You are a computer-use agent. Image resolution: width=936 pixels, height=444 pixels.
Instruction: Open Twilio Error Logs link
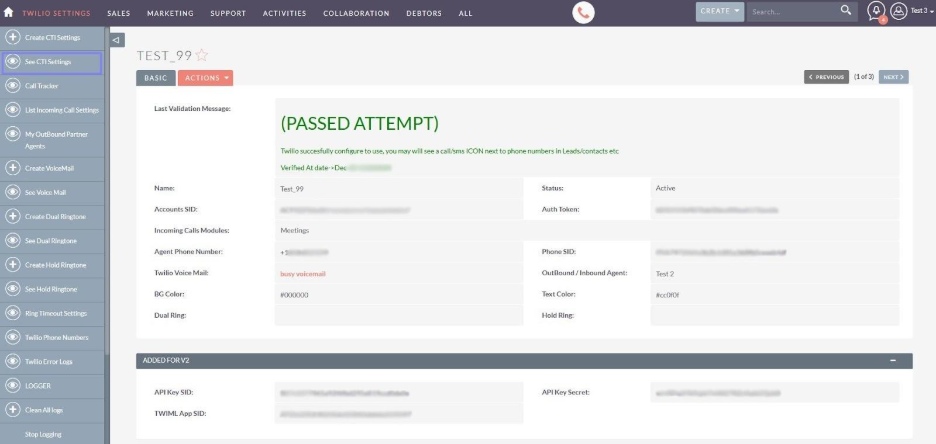50,362
